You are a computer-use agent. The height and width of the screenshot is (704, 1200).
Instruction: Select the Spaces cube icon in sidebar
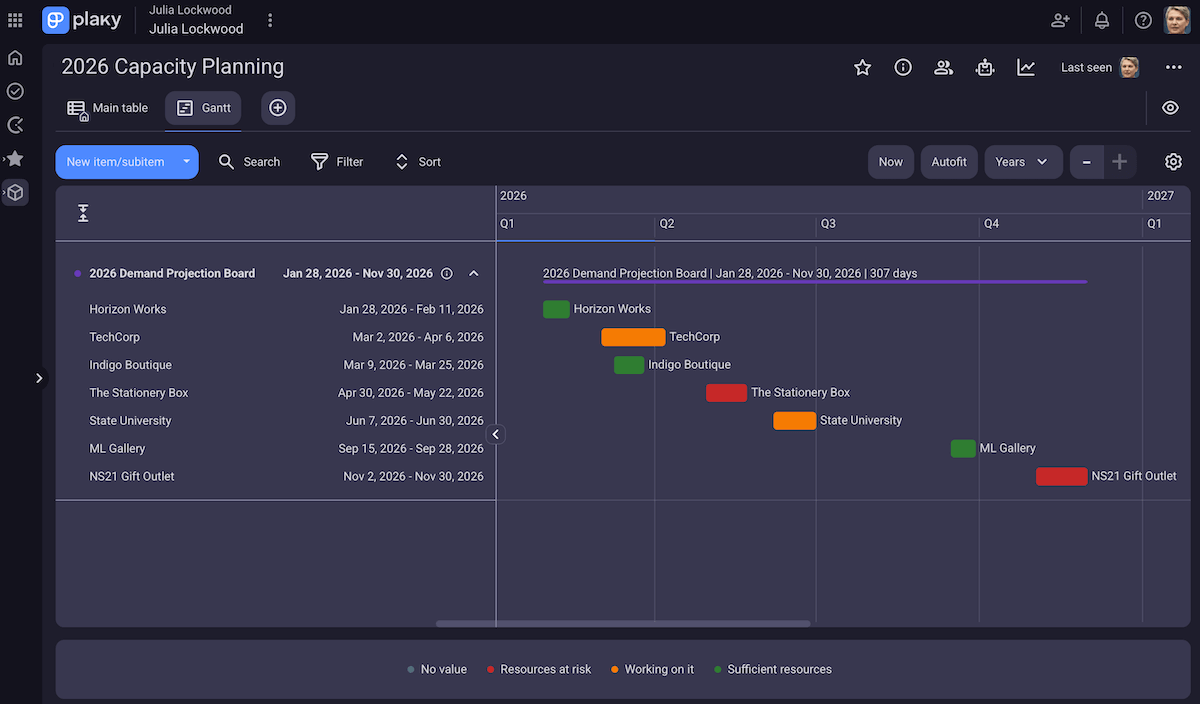[x=15, y=191]
